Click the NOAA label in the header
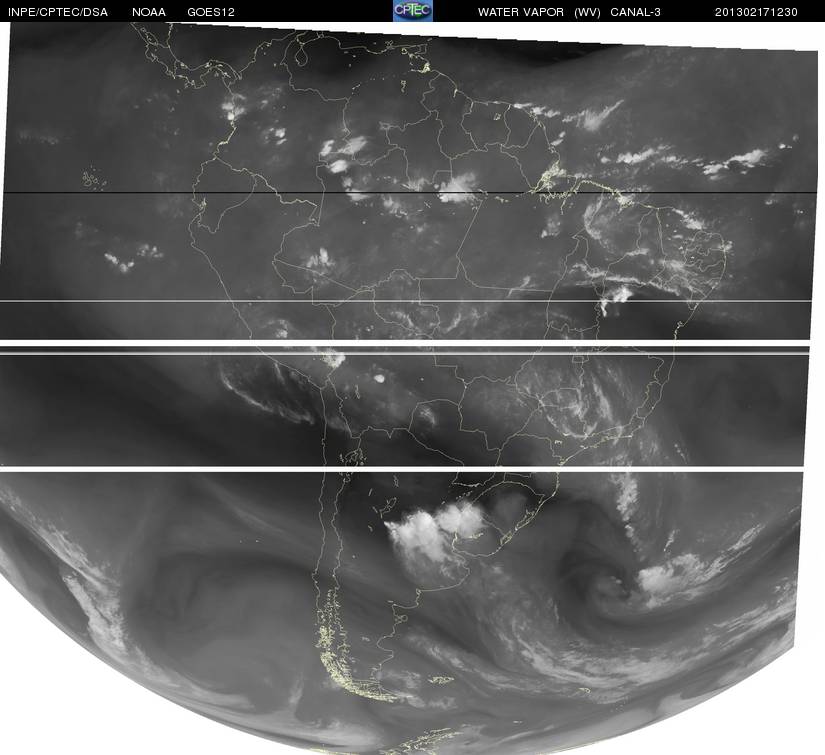Viewport: 825px width, 755px height. pyautogui.click(x=149, y=12)
